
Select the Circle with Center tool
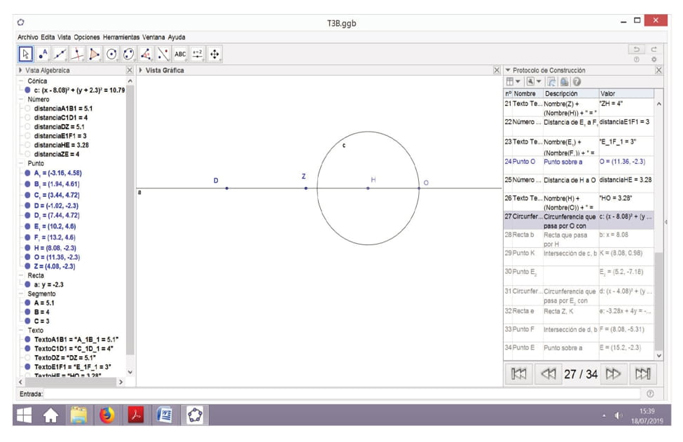[x=111, y=54]
